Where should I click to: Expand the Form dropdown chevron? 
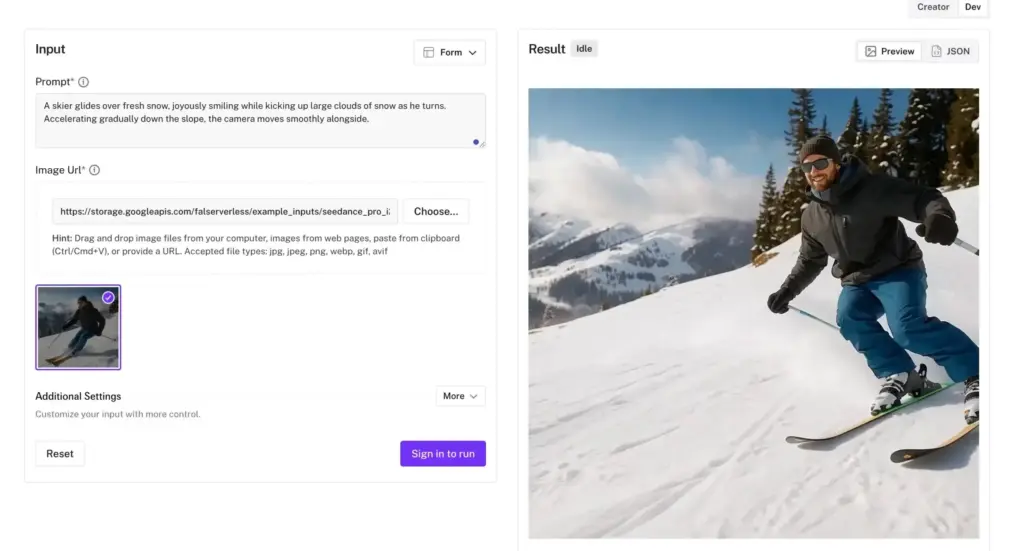tap(472, 53)
